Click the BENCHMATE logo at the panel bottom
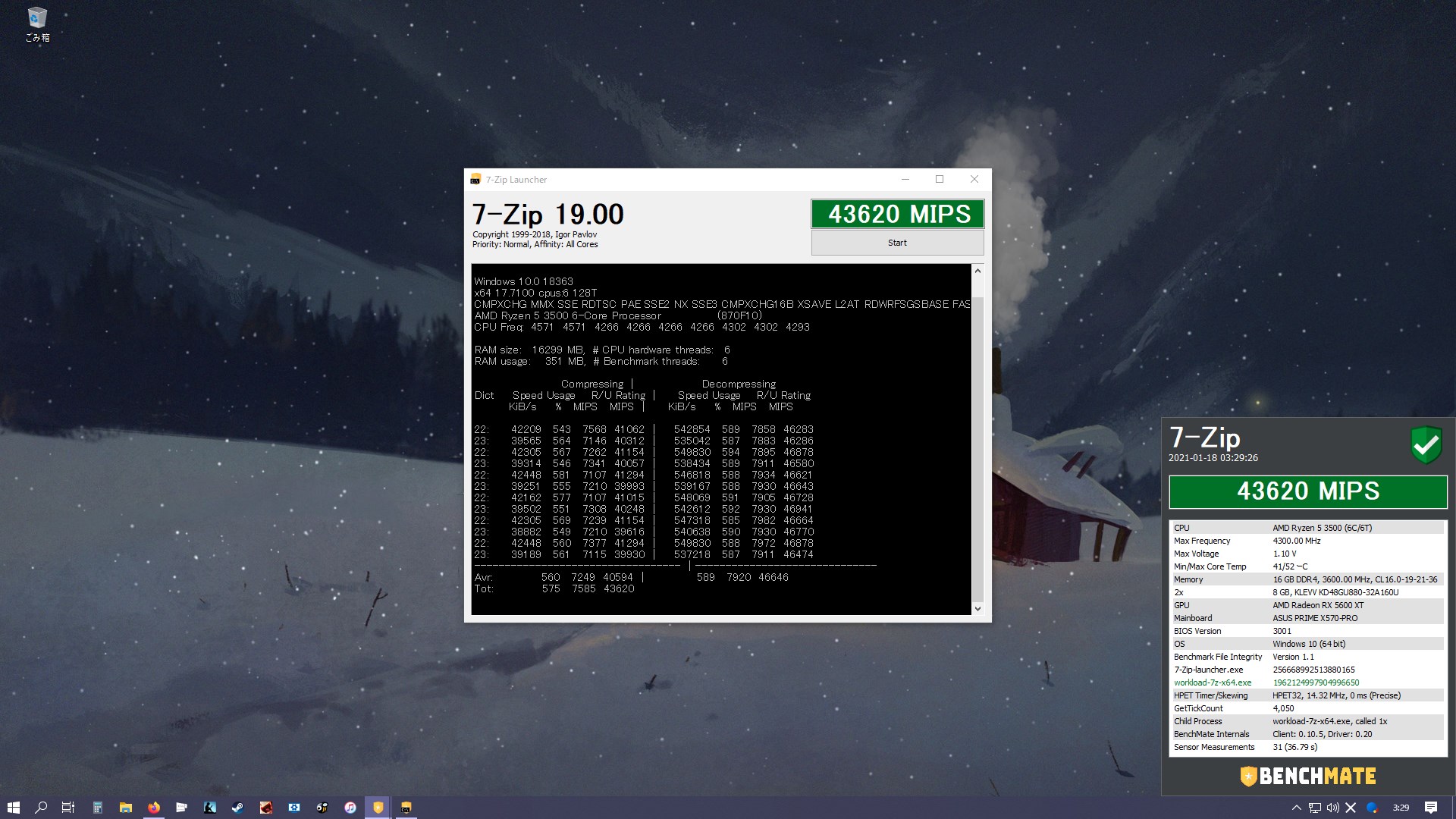This screenshot has width=1456, height=819. point(1308,776)
